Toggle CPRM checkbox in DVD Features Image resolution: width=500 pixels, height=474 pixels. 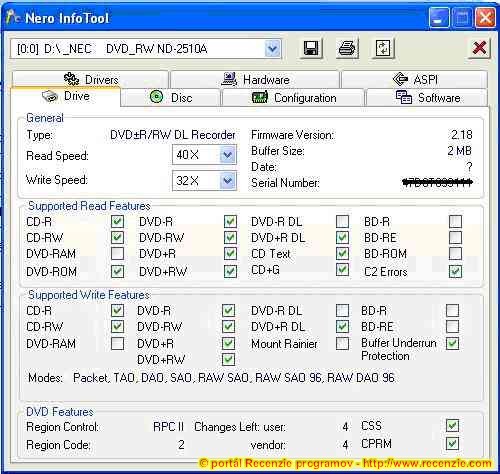pyautogui.click(x=452, y=444)
